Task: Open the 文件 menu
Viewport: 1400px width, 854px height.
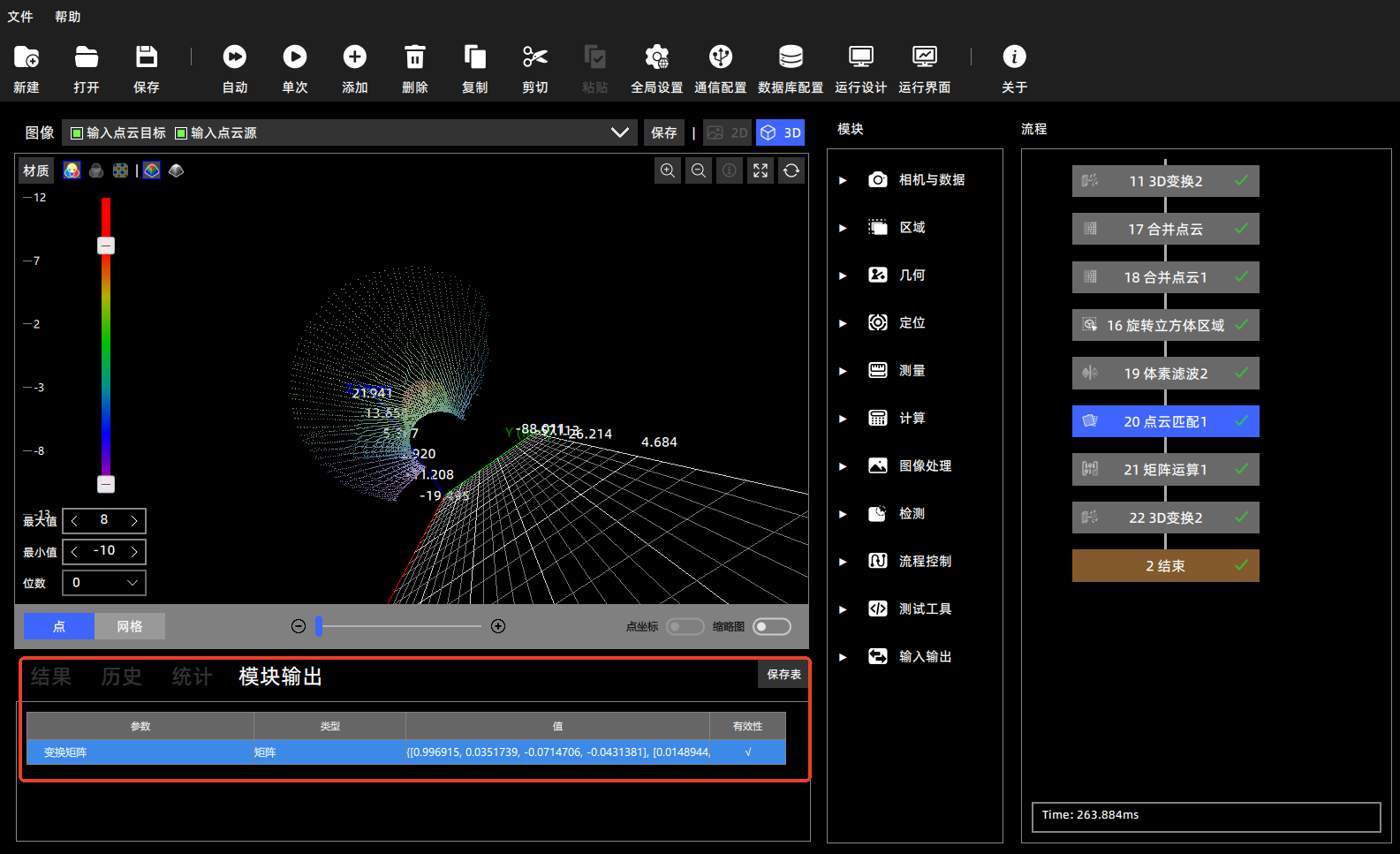Action: click(20, 17)
